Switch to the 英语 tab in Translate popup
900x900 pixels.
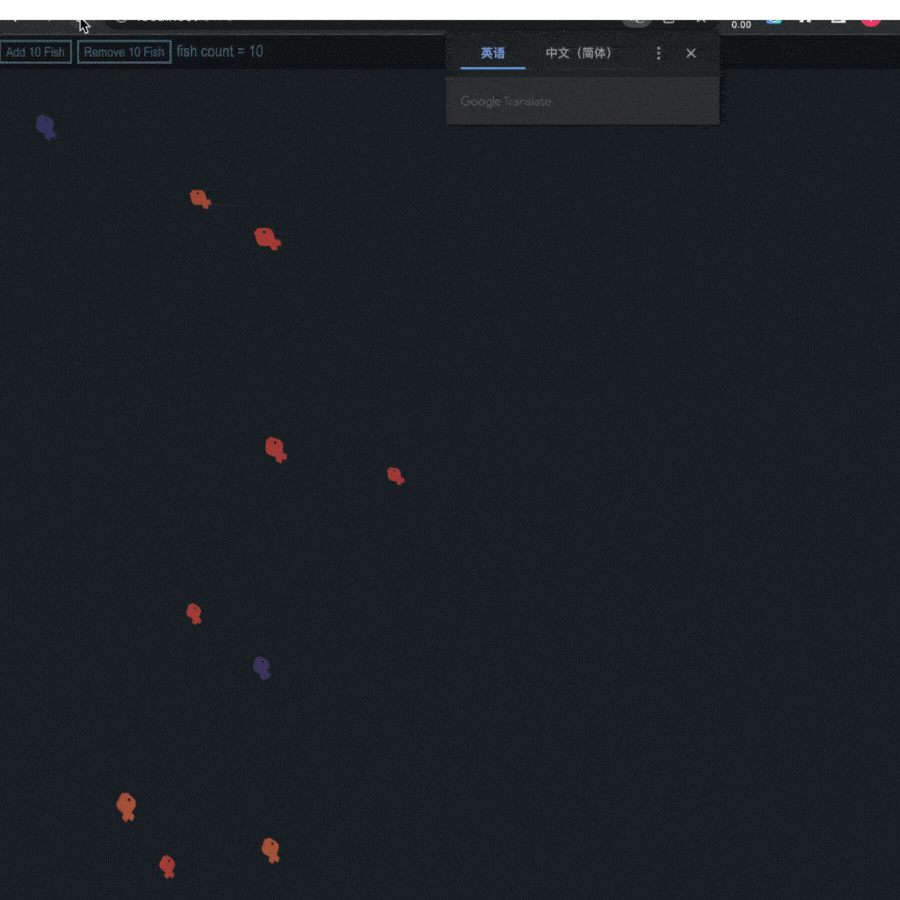tap(492, 53)
